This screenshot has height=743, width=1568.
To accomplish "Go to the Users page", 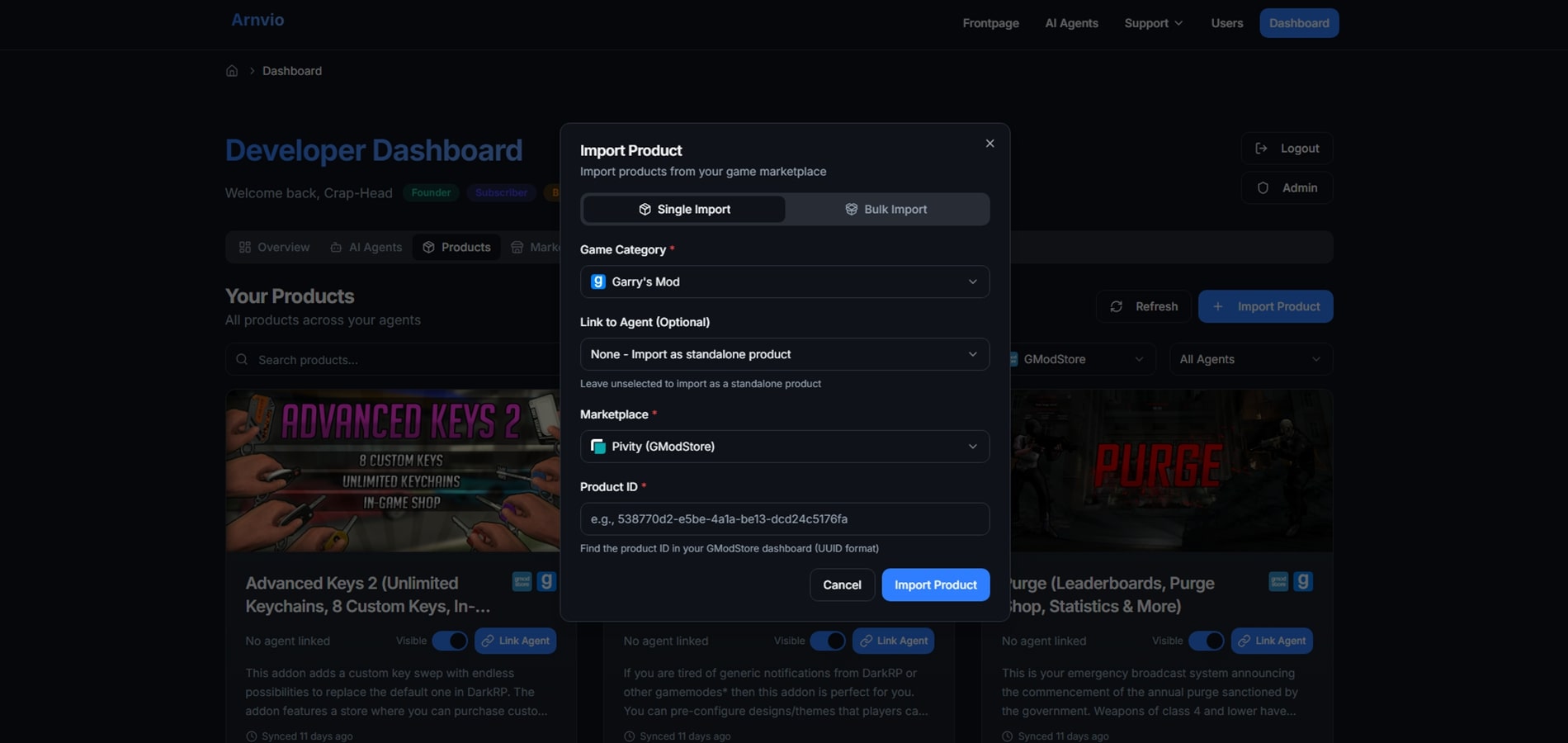I will click(x=1226, y=23).
